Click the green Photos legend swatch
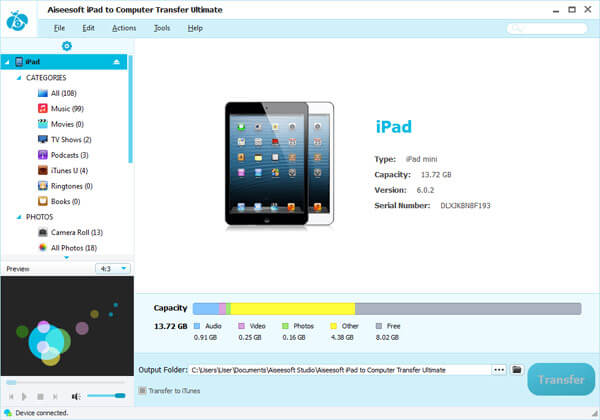 click(285, 326)
